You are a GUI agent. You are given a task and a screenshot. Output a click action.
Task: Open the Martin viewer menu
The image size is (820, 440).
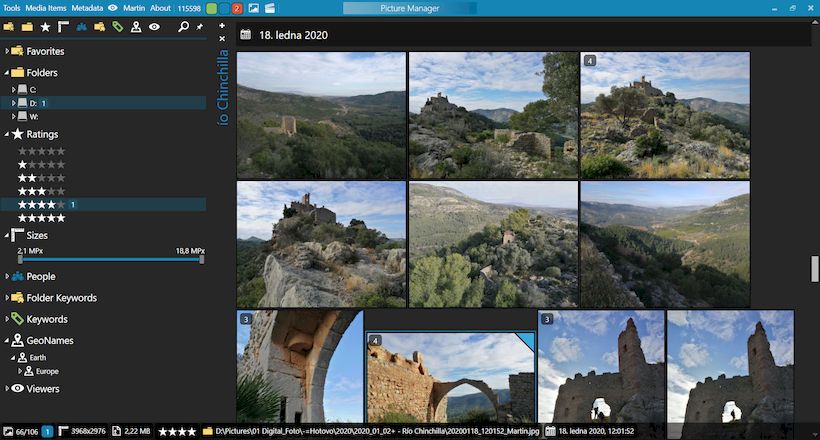(134, 8)
